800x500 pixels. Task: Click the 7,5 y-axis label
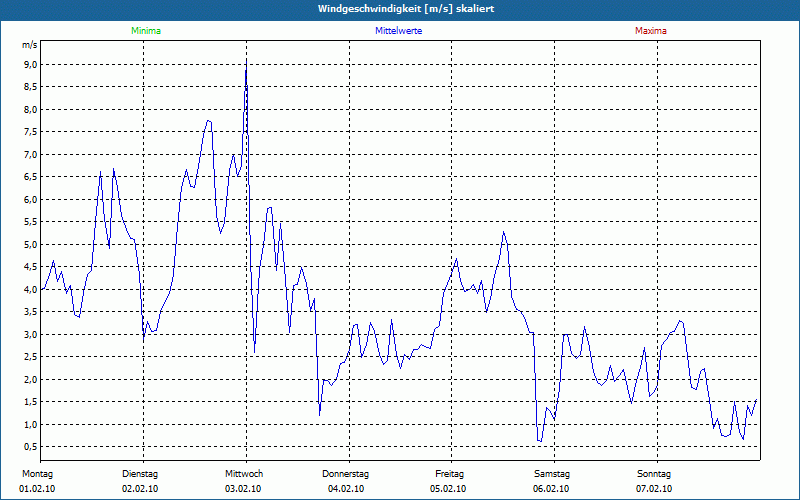31,132
